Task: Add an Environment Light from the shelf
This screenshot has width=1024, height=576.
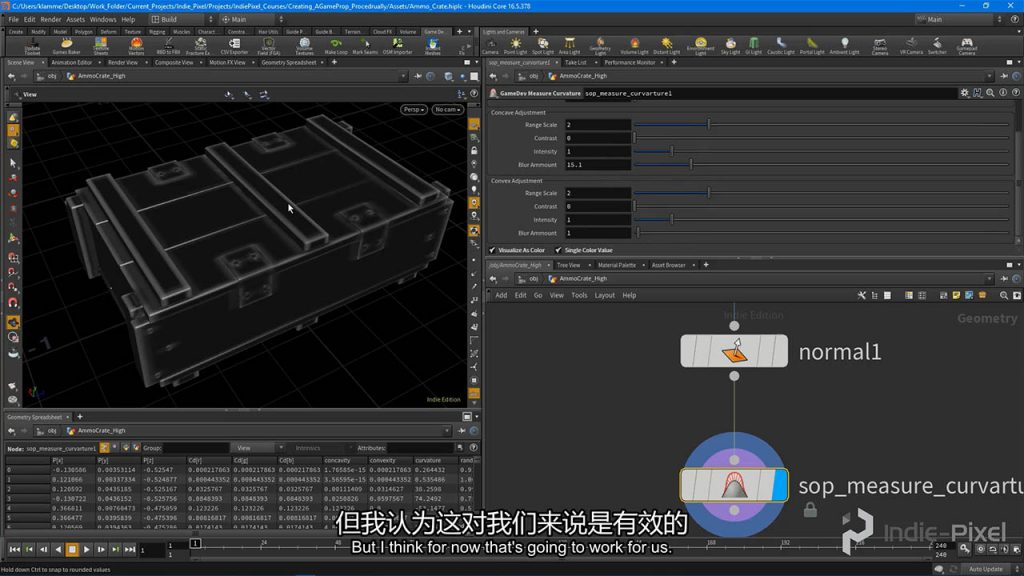Action: [x=700, y=46]
